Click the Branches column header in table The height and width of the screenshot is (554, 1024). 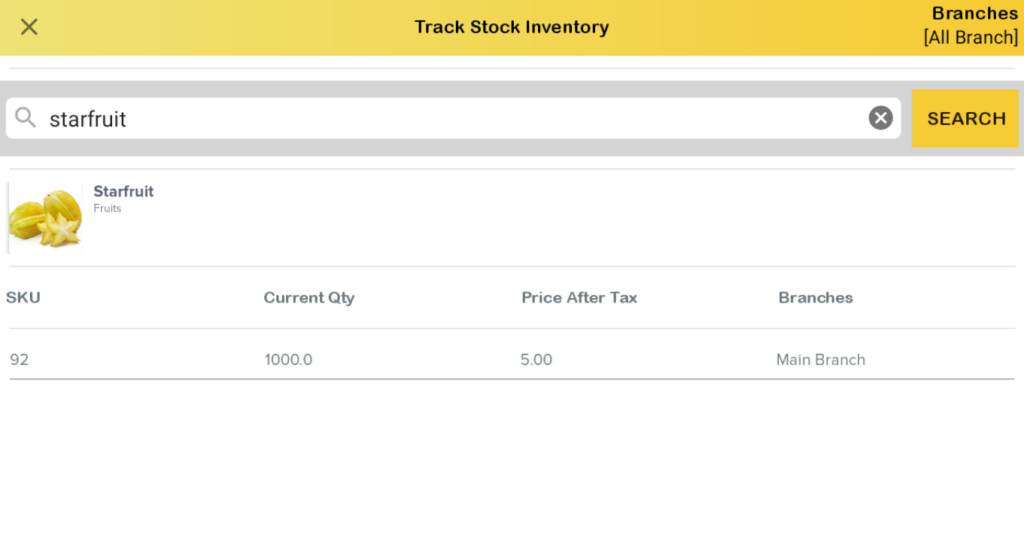point(815,297)
